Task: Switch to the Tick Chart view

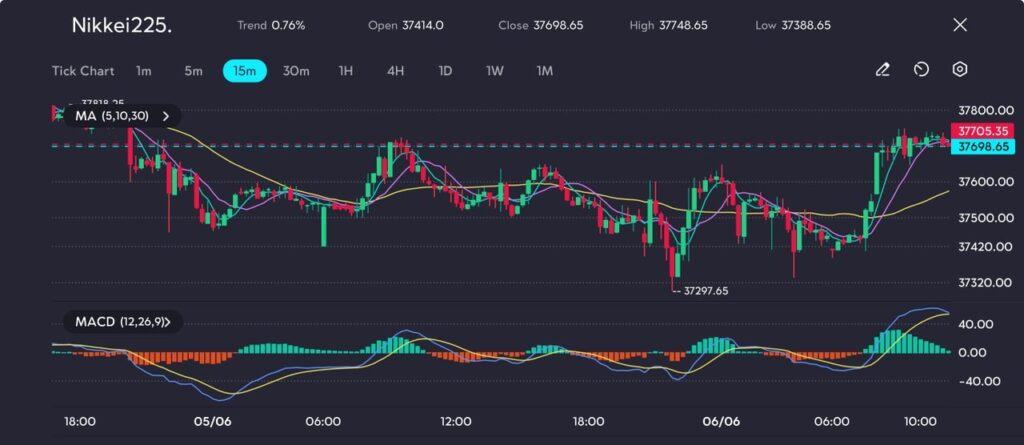Action: (83, 71)
